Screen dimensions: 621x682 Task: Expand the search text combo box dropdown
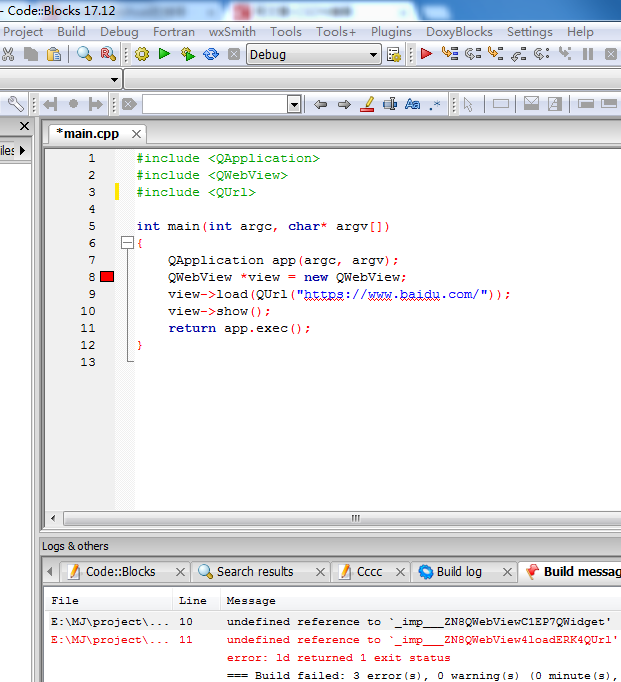pyautogui.click(x=294, y=104)
